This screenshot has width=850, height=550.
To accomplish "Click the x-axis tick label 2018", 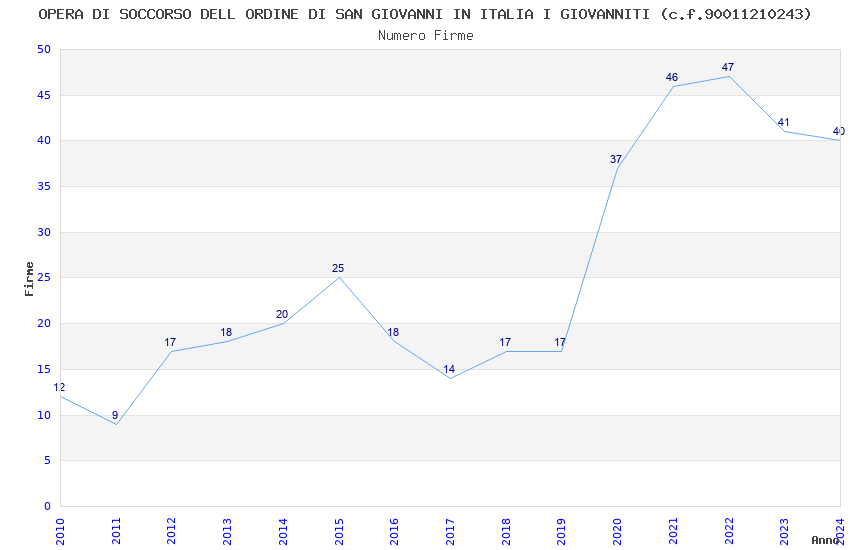I will 506,532.
